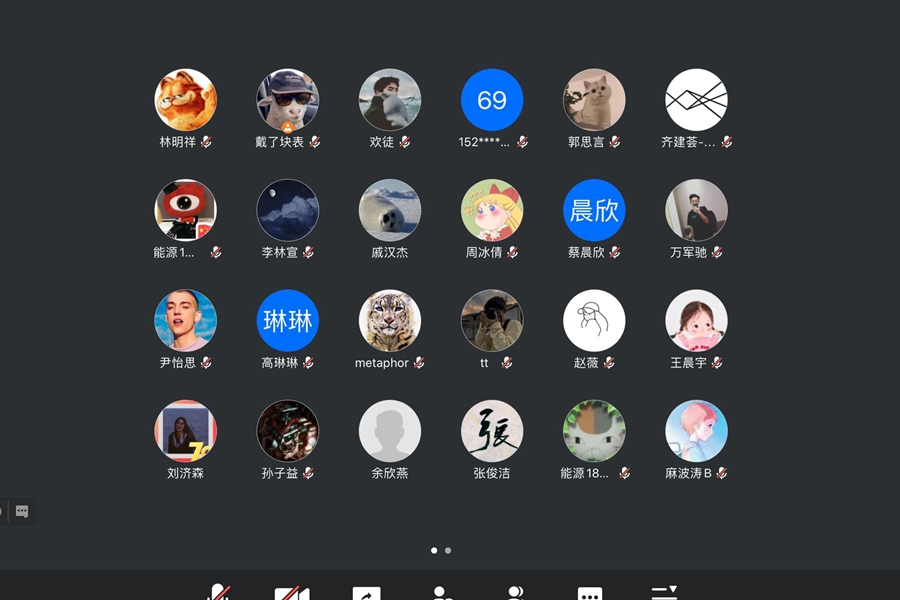This screenshot has height=600, width=900.
Task: Click the small chat icon at the left edge
Action: 22,511
